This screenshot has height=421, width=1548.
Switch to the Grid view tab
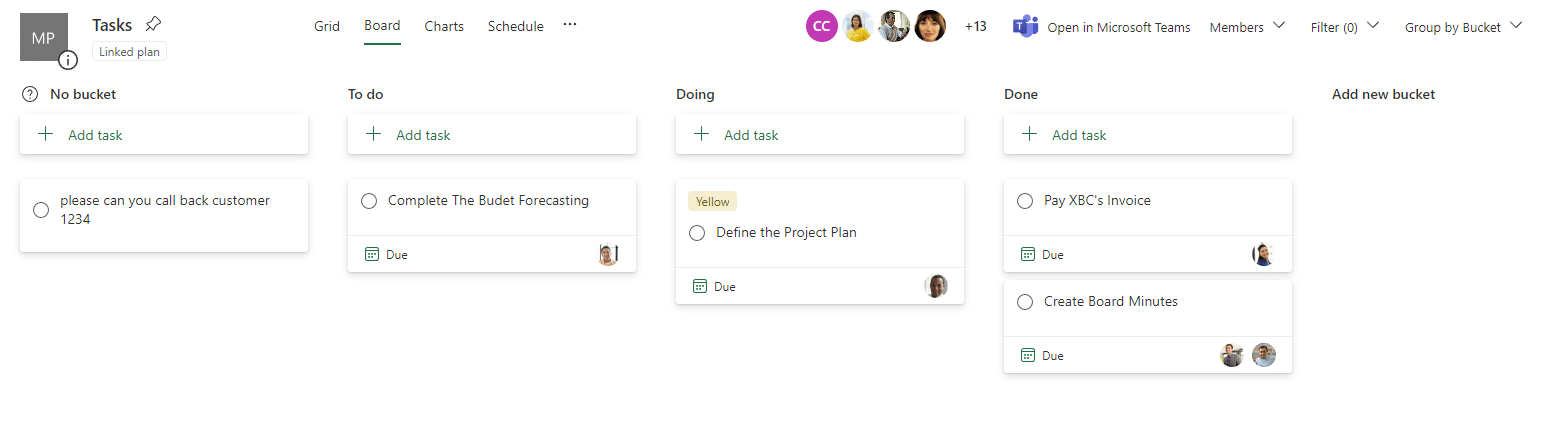pos(327,26)
